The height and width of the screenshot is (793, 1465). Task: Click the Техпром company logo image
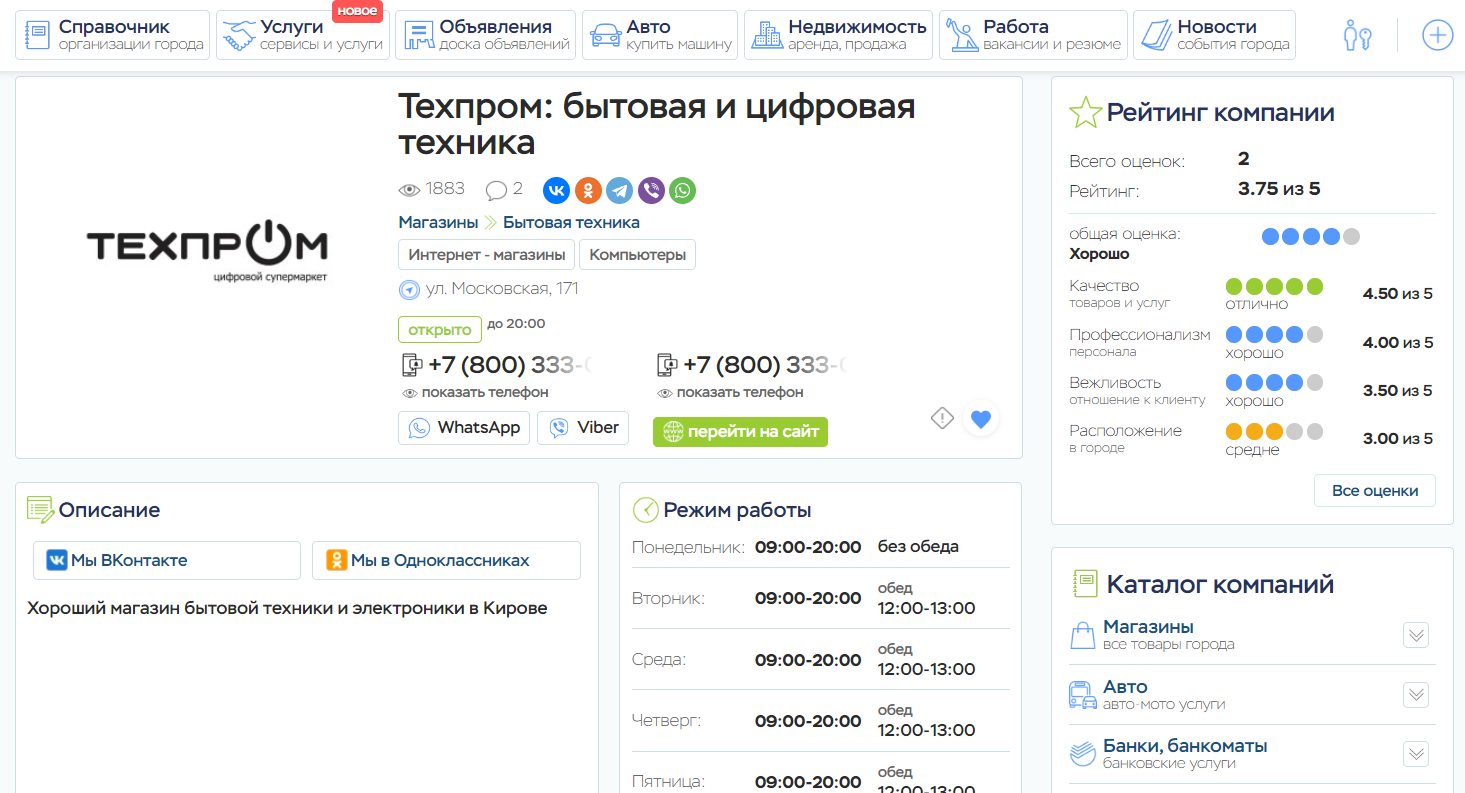207,253
